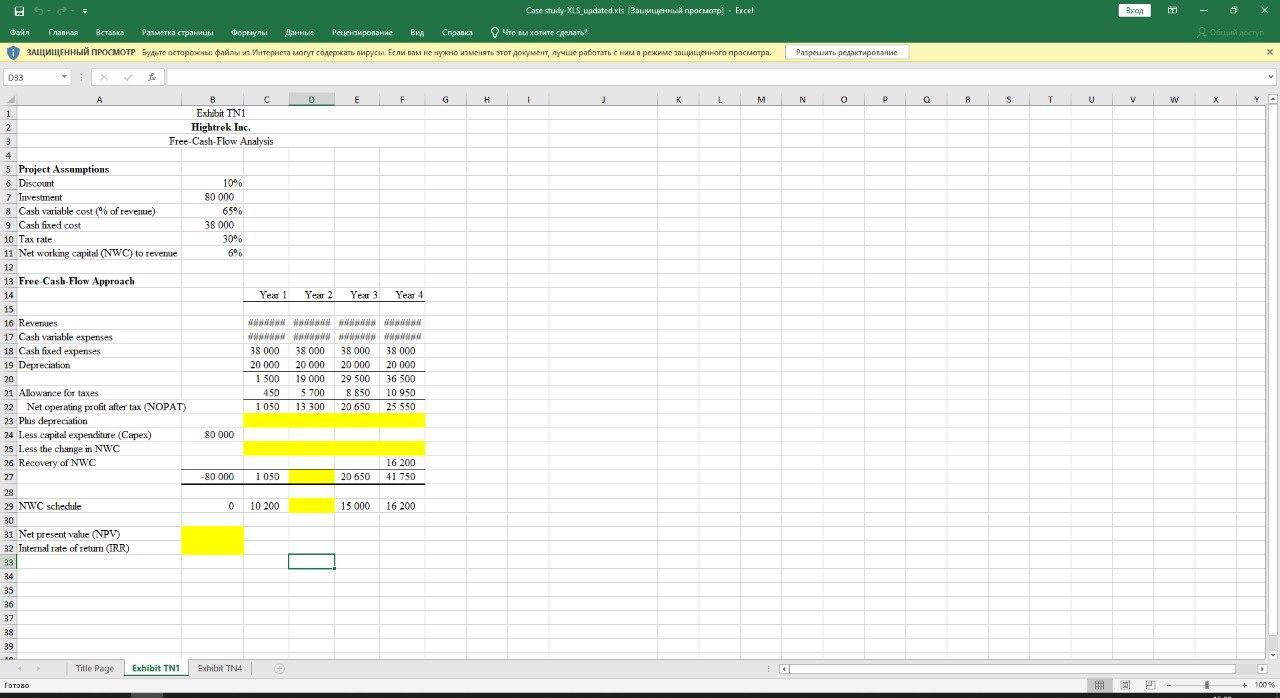Select column D header

point(312,100)
